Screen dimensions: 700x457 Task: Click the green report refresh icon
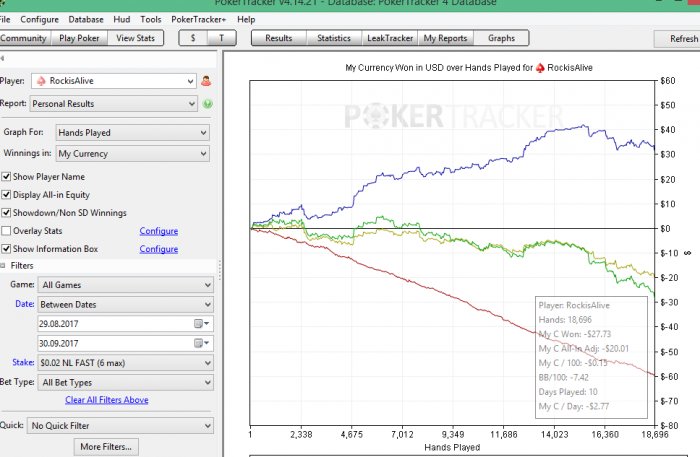coord(207,104)
